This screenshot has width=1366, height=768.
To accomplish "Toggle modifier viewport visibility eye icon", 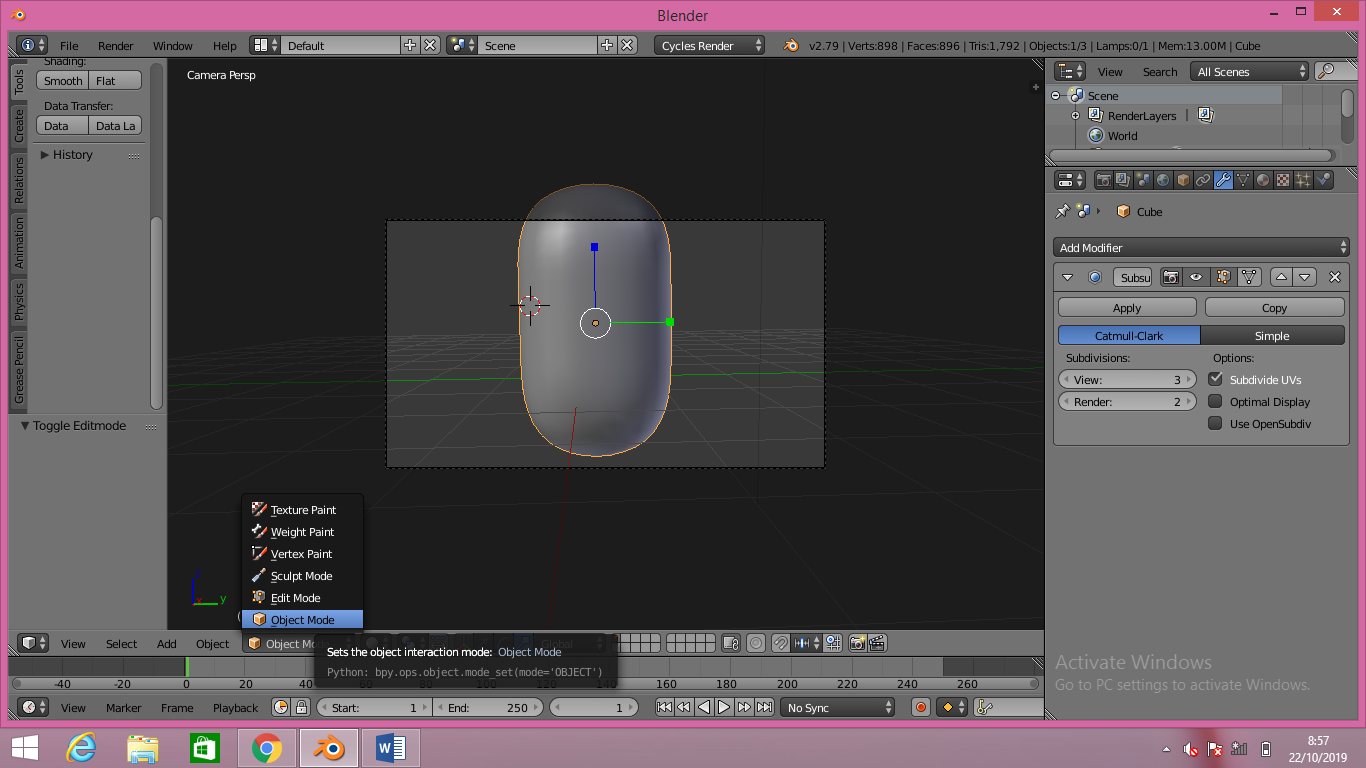I will coord(1195,277).
